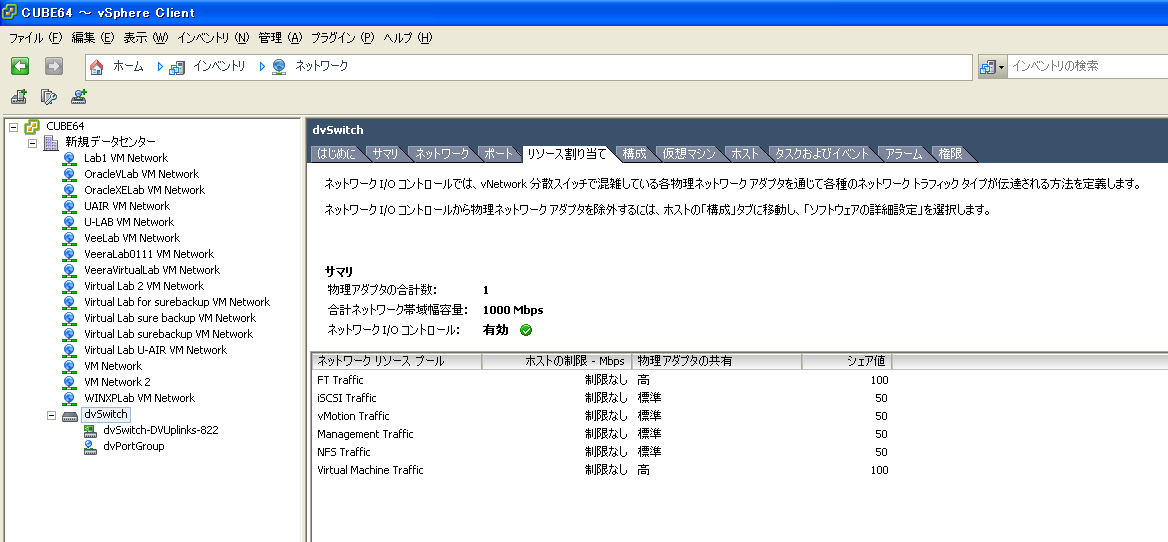Click the dvPortGroup icon in tree
The width and height of the screenshot is (1168, 542).
pyautogui.click(x=90, y=447)
